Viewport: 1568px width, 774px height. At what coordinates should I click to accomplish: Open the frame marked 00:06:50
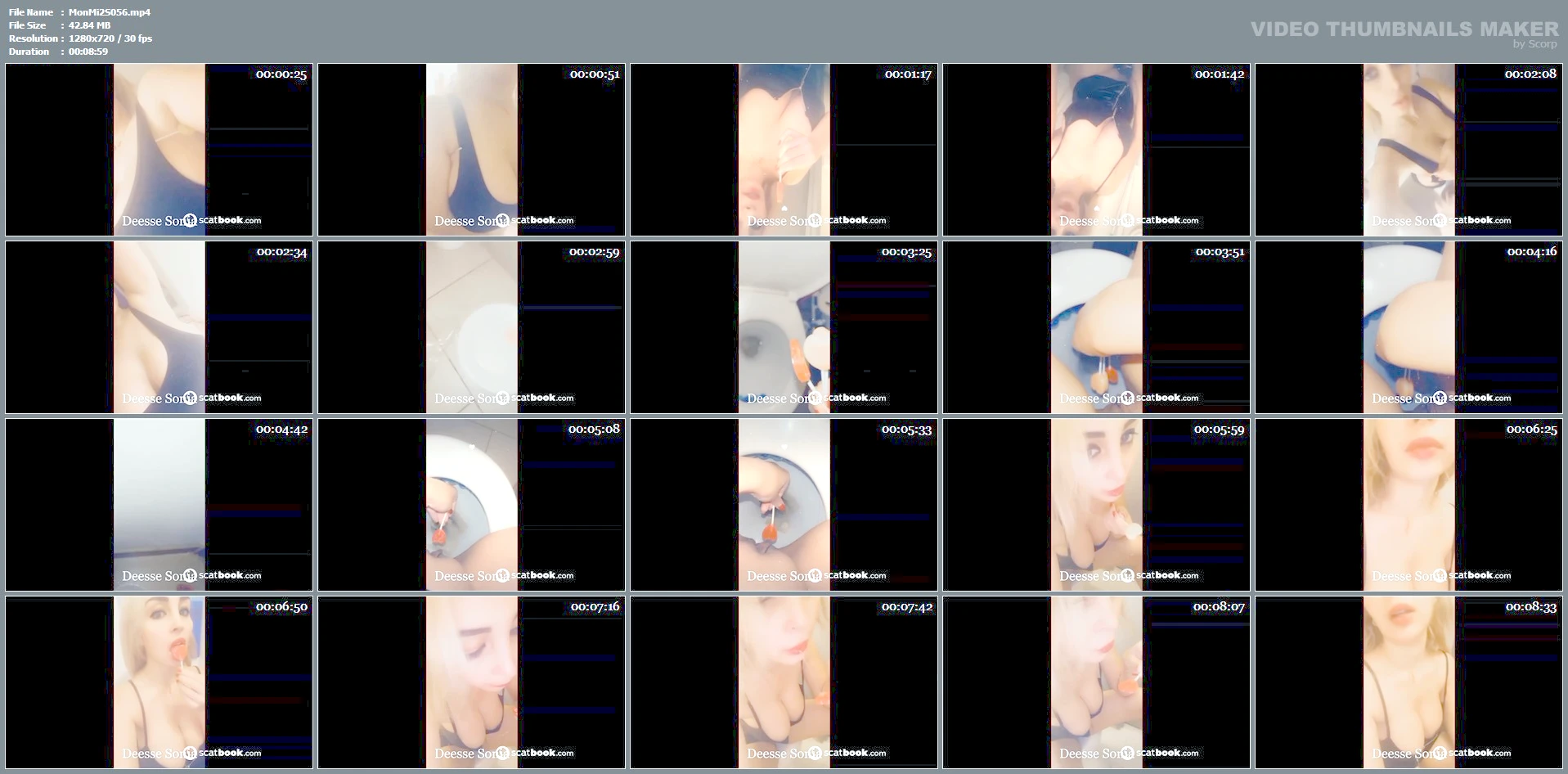[x=159, y=682]
